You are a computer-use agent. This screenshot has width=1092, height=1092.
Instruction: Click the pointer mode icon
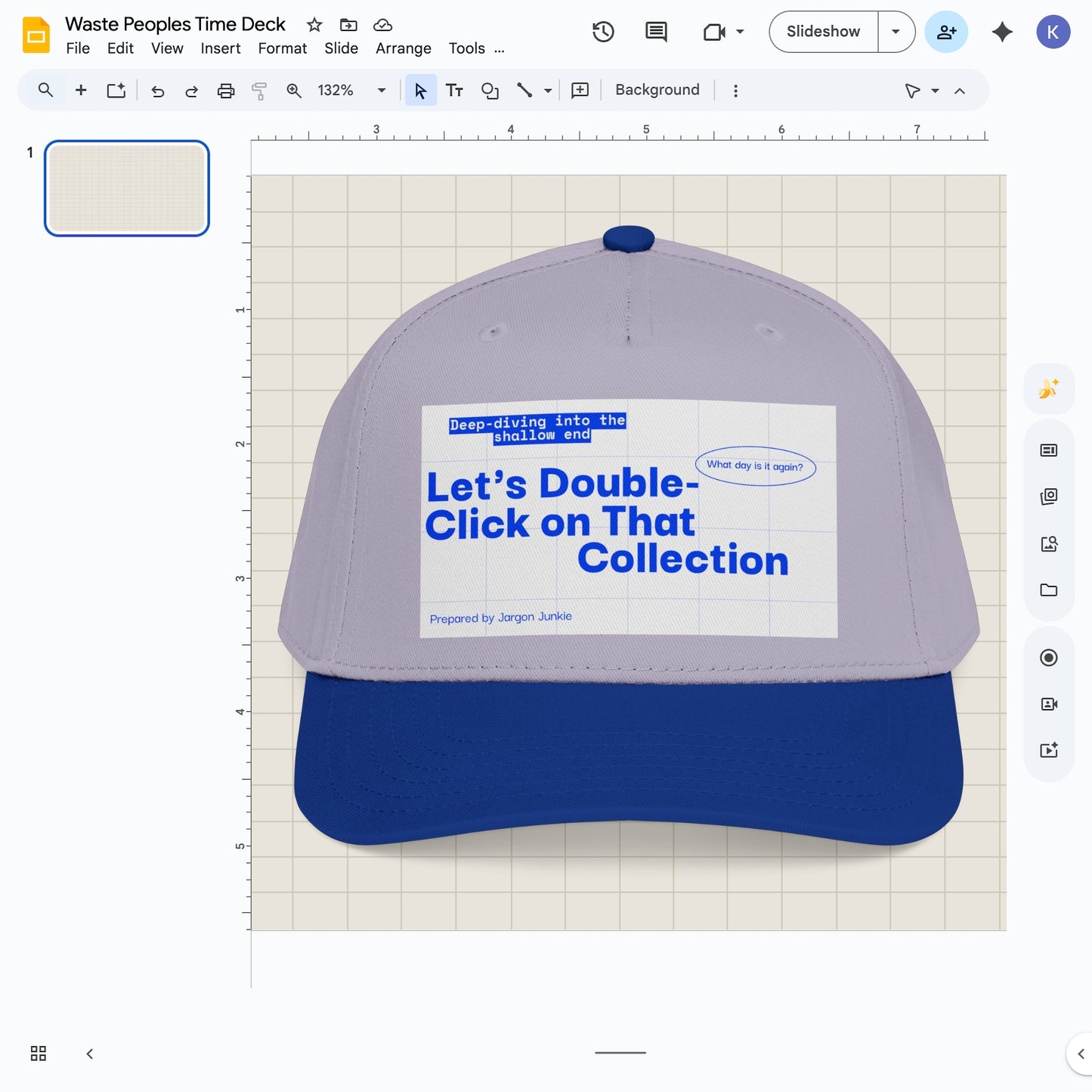pyautogui.click(x=912, y=91)
